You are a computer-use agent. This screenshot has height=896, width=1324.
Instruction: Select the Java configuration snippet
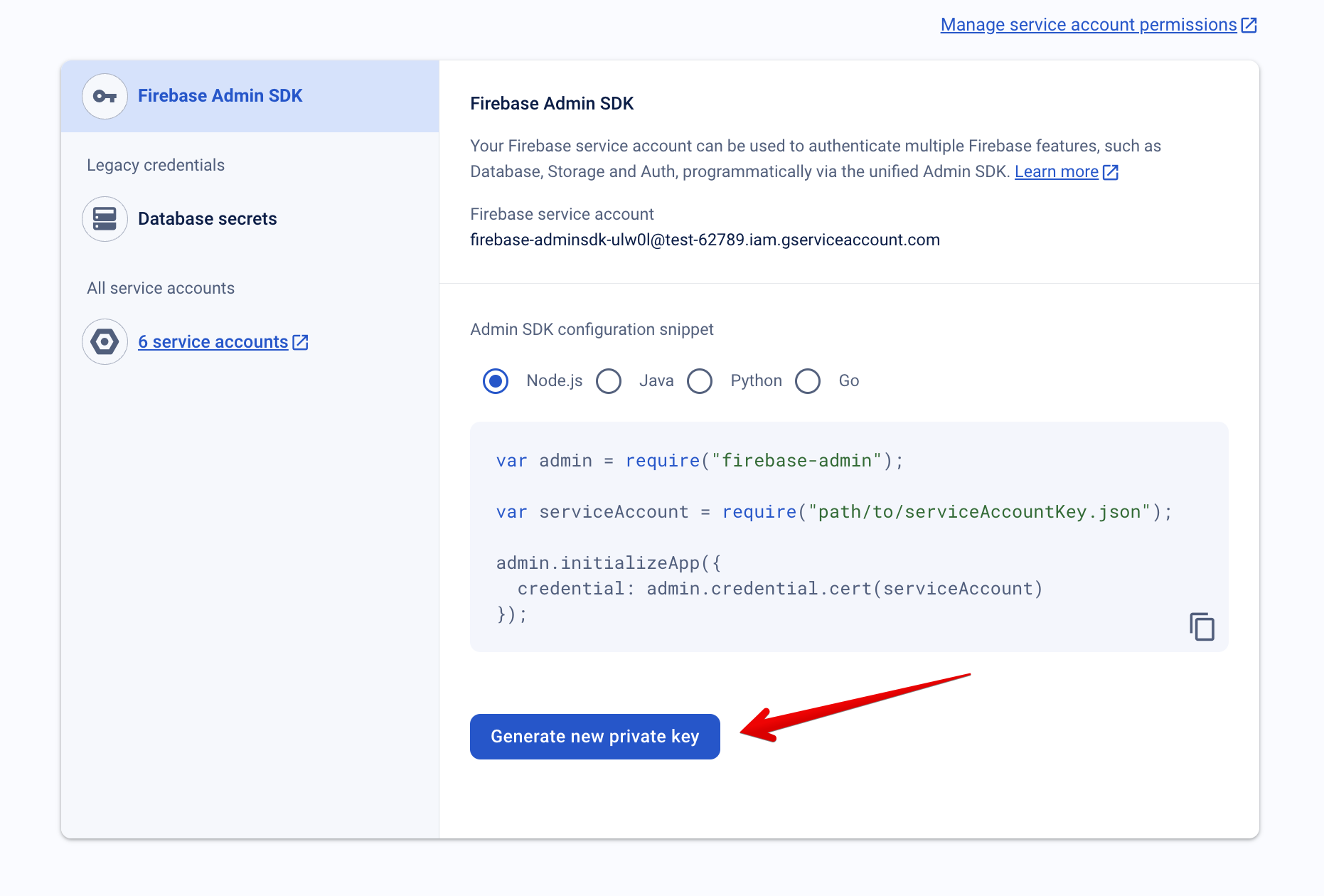tap(609, 381)
